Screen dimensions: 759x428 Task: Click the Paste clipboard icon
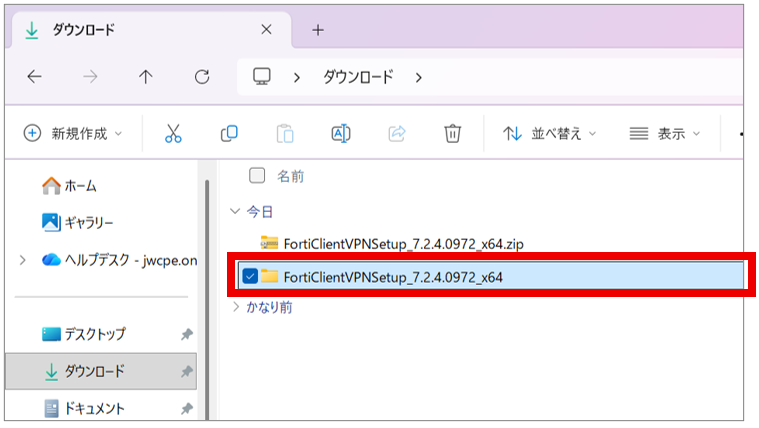click(285, 134)
